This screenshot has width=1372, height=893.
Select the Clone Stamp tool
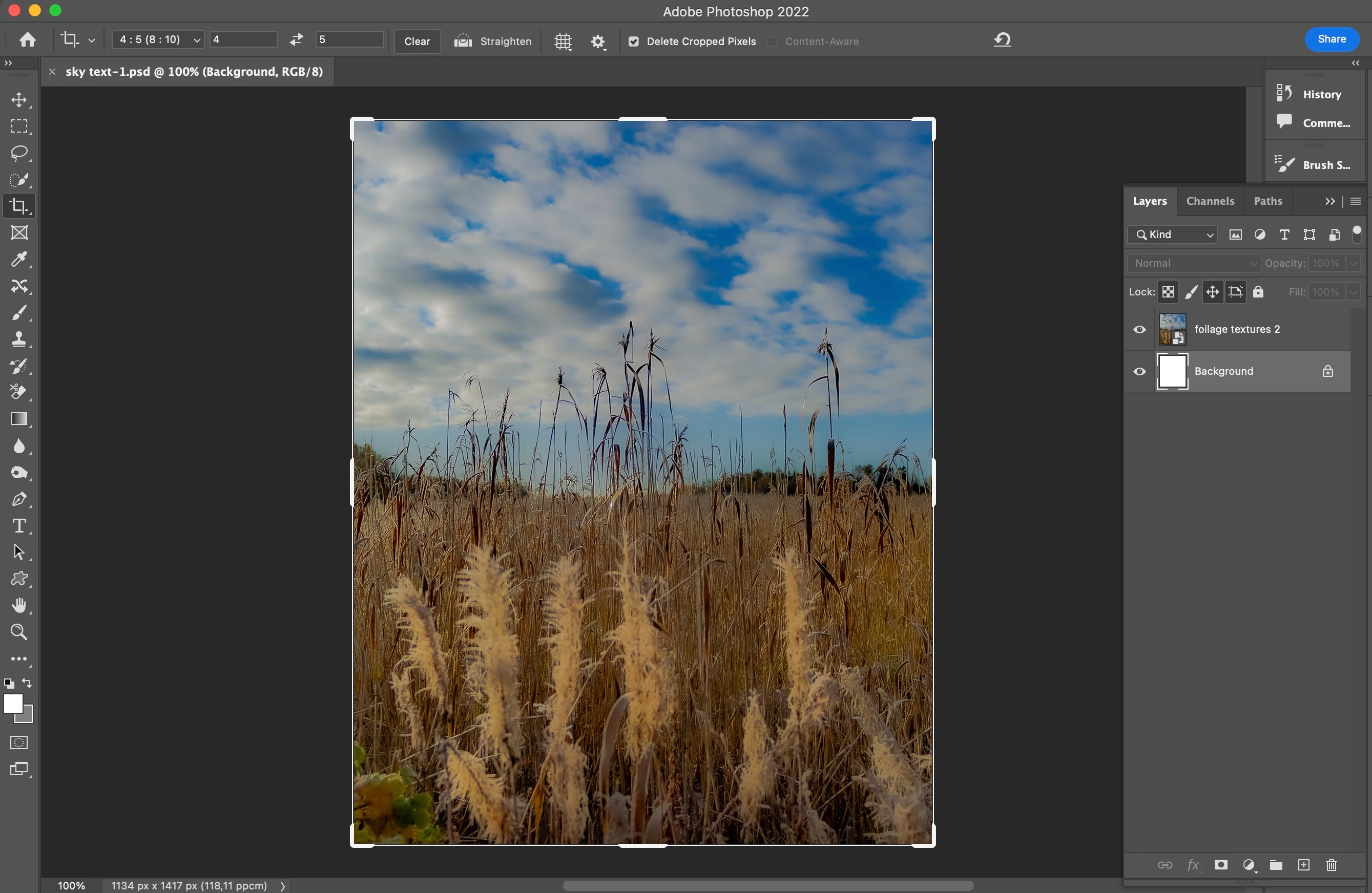point(19,339)
